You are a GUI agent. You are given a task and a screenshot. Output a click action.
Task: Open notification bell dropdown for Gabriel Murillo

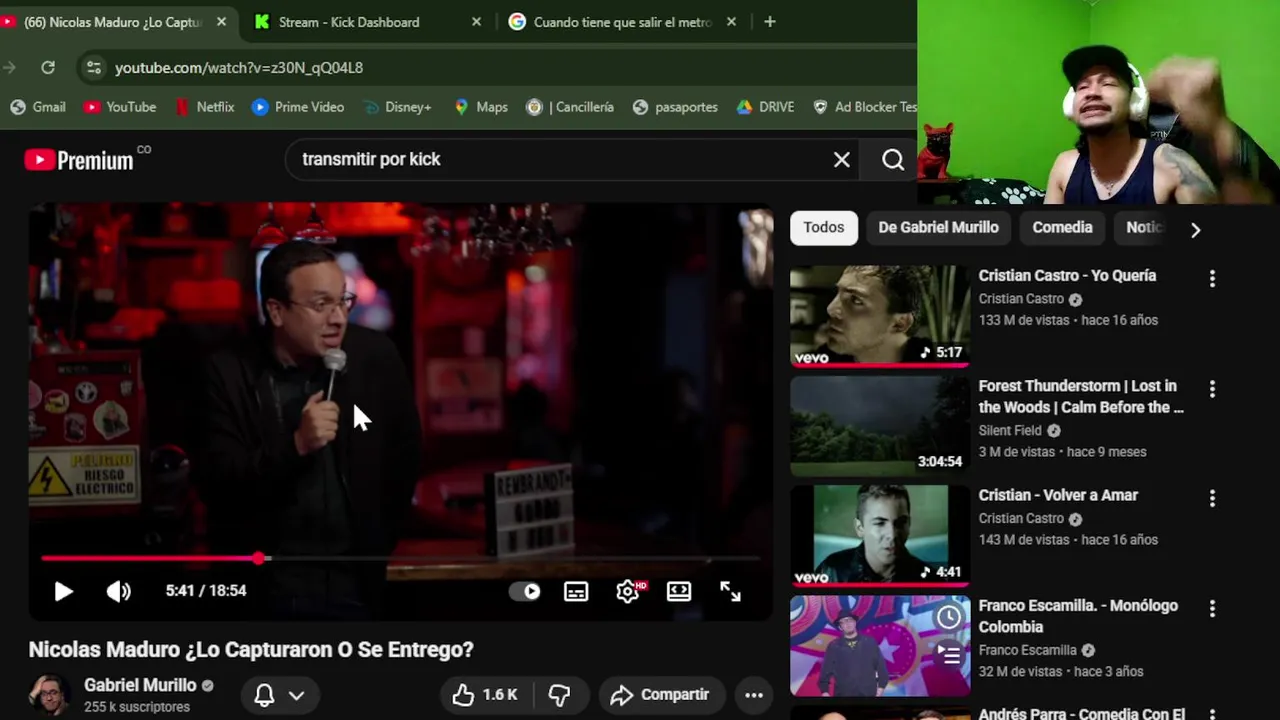click(x=278, y=695)
